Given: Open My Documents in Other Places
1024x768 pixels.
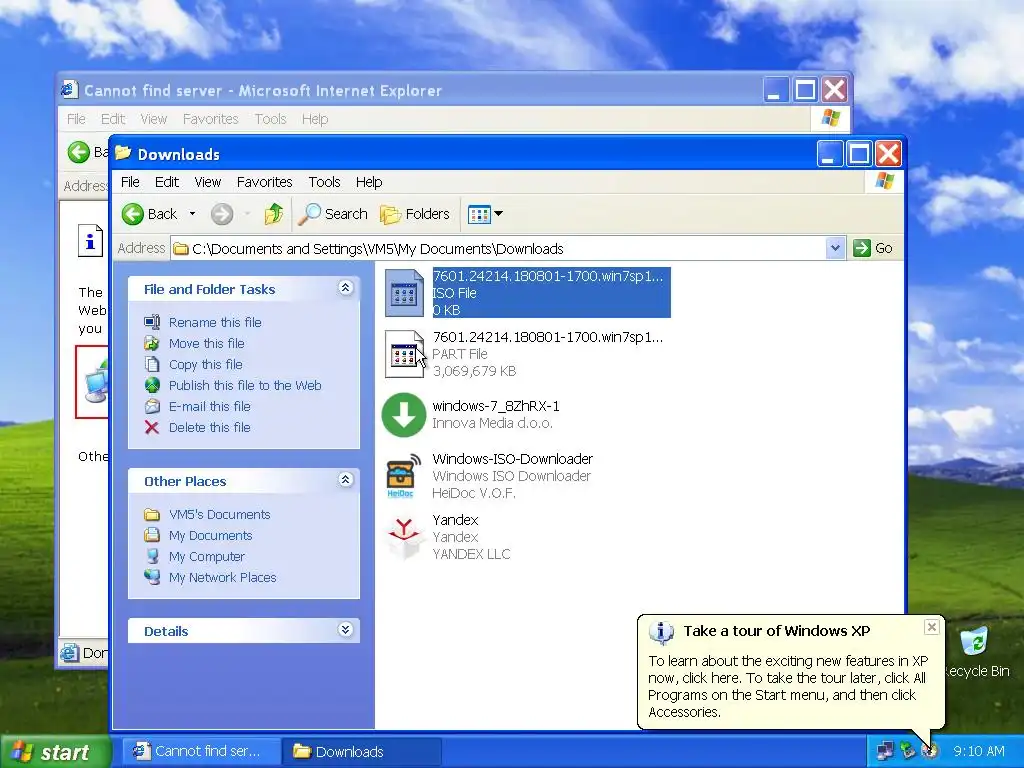Looking at the screenshot, I should (210, 536).
